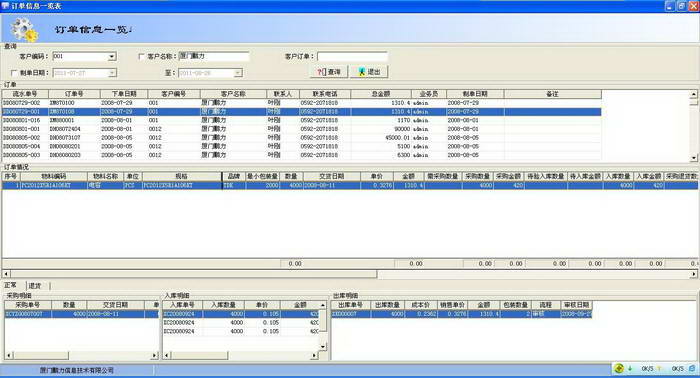Select the order row 20080801-016
Viewport: 700px width, 378px height.
coord(301,120)
